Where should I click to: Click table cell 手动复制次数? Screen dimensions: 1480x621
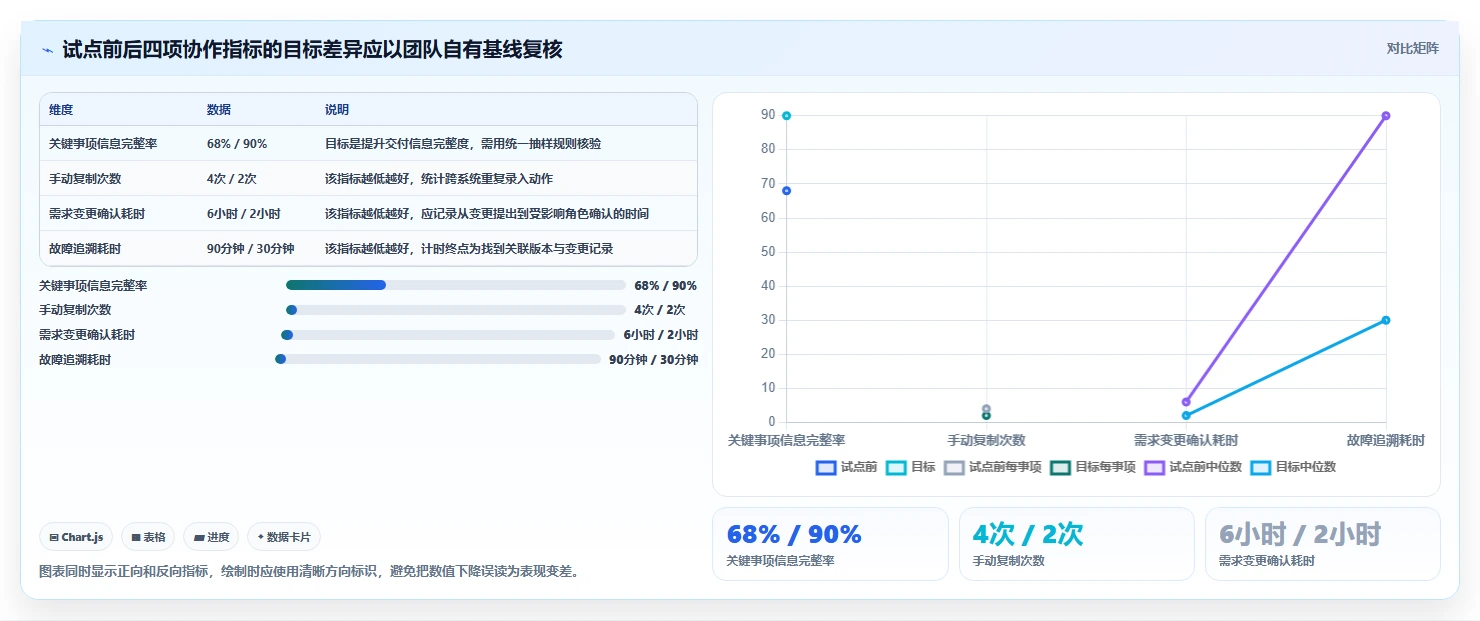(85, 179)
